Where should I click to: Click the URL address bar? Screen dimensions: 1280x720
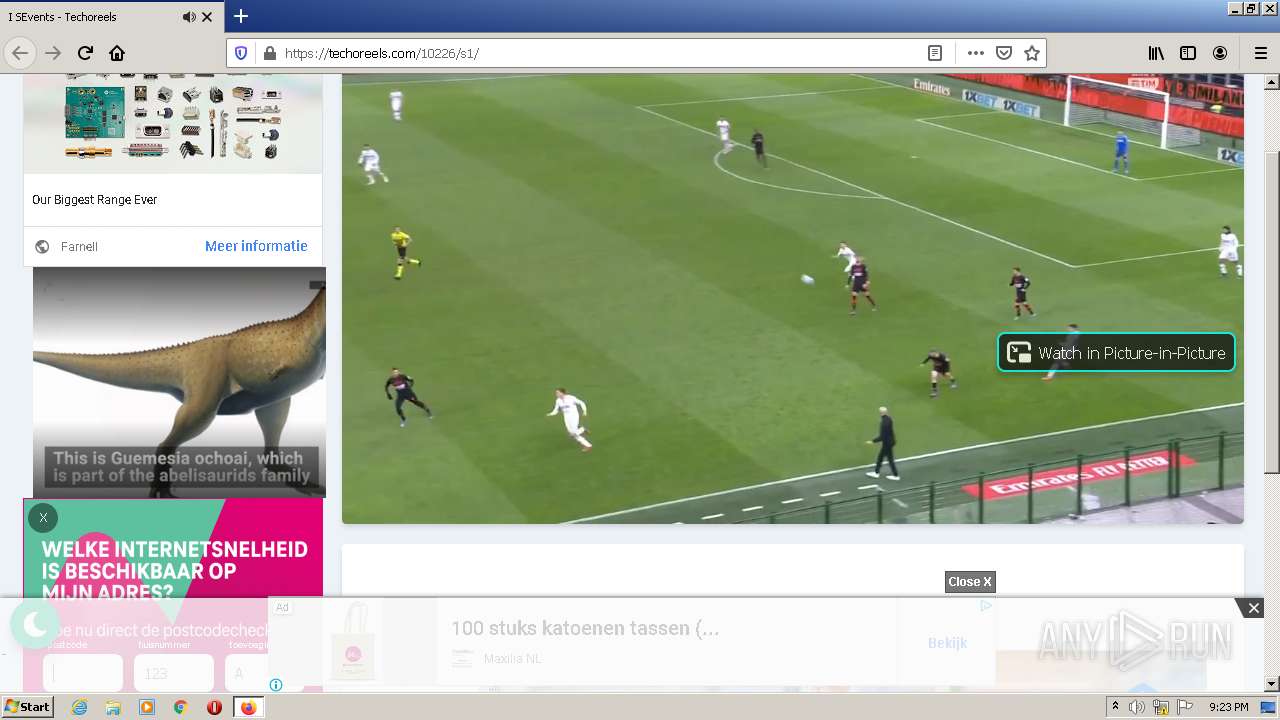tap(600, 53)
